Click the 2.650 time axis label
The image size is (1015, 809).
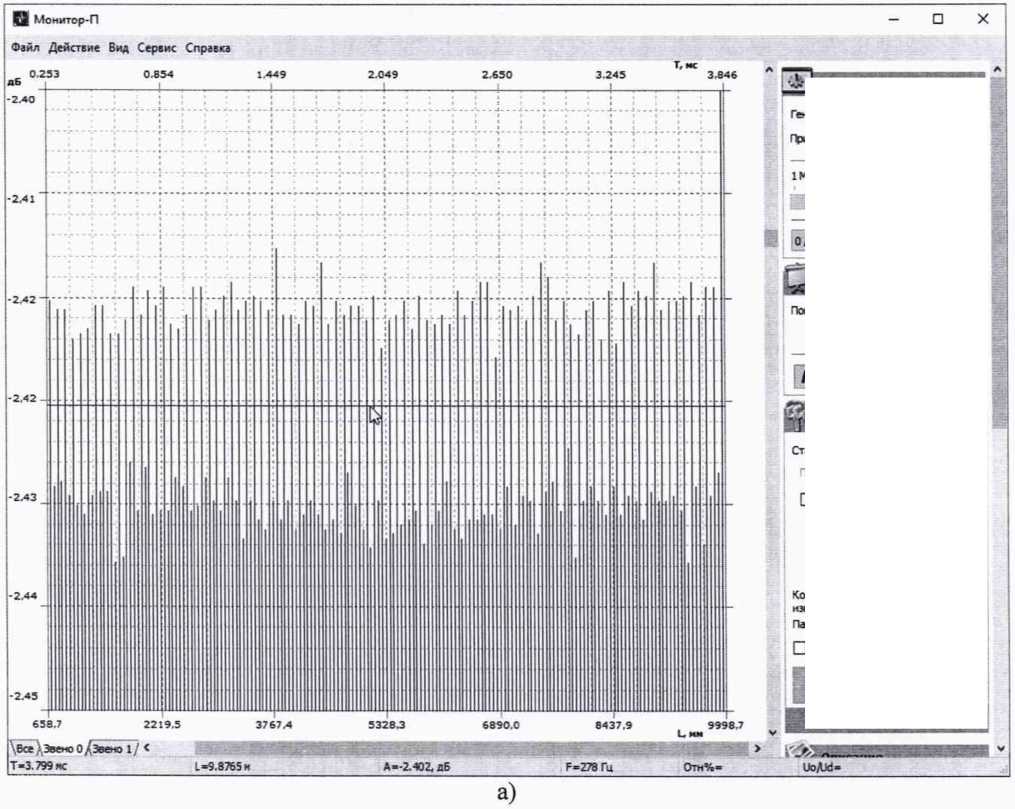click(x=497, y=74)
